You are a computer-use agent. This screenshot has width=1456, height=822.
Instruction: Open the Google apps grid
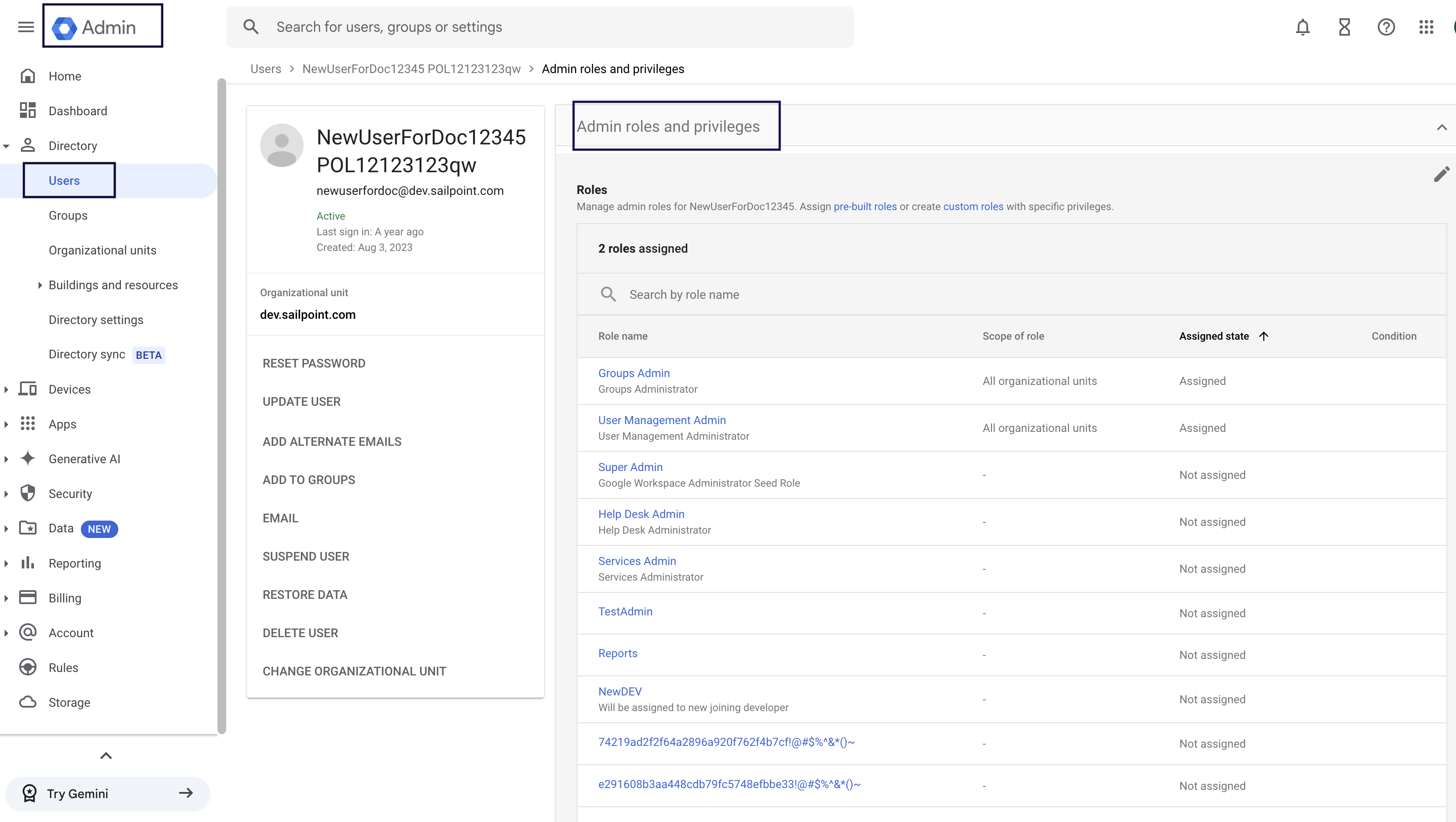coord(1426,27)
